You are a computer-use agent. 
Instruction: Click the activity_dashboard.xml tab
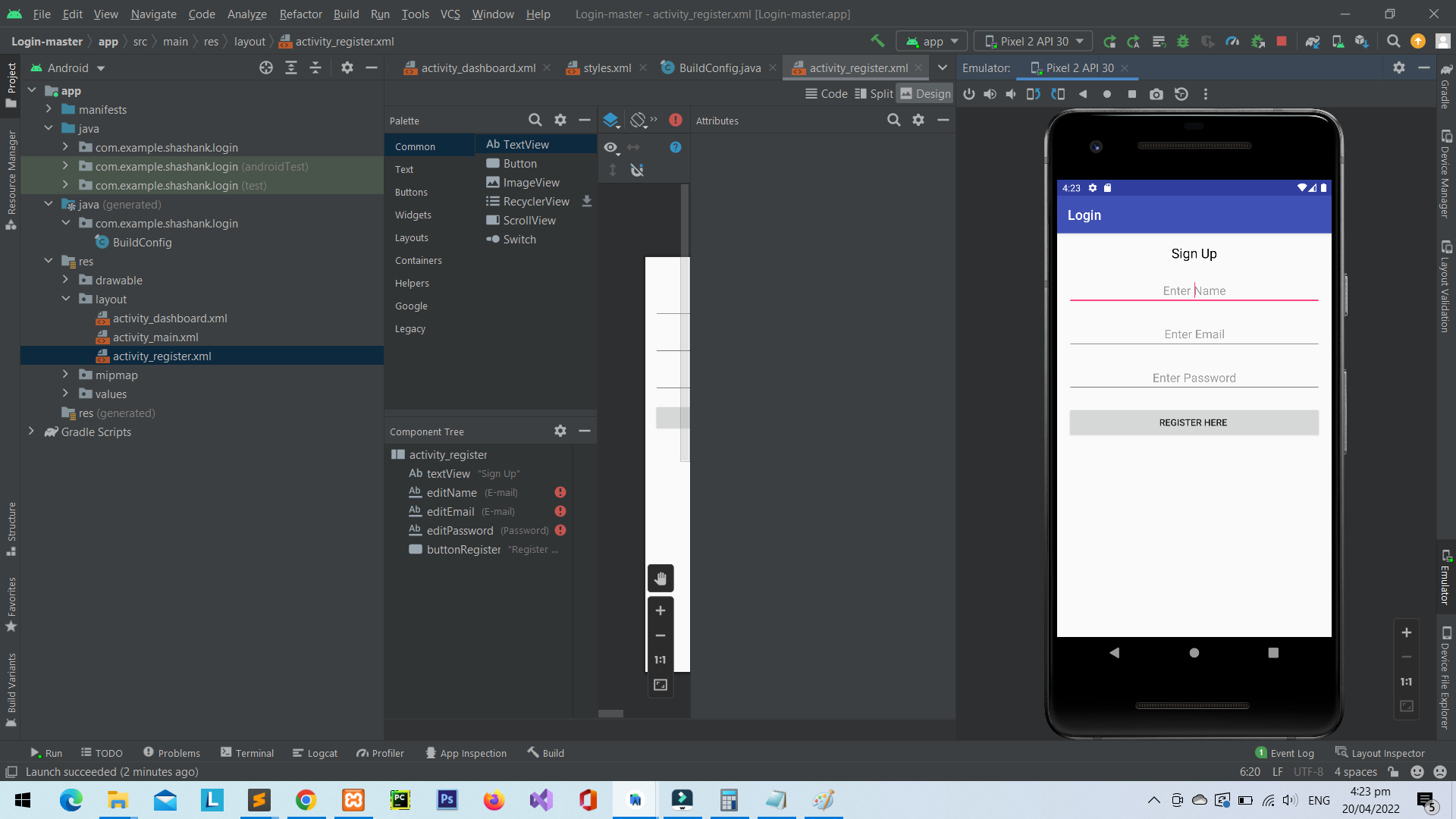click(478, 68)
